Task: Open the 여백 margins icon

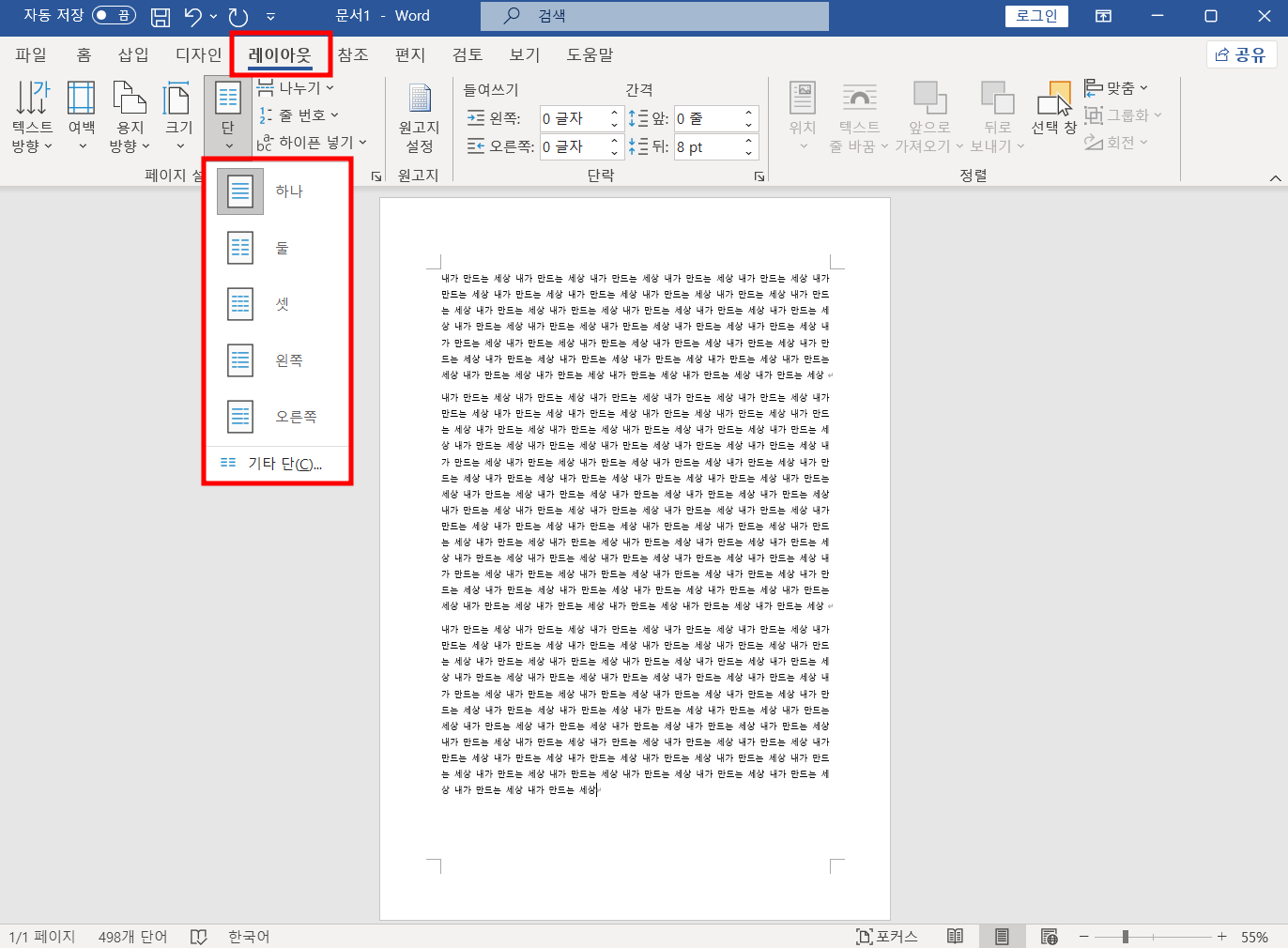Action: coord(82,116)
